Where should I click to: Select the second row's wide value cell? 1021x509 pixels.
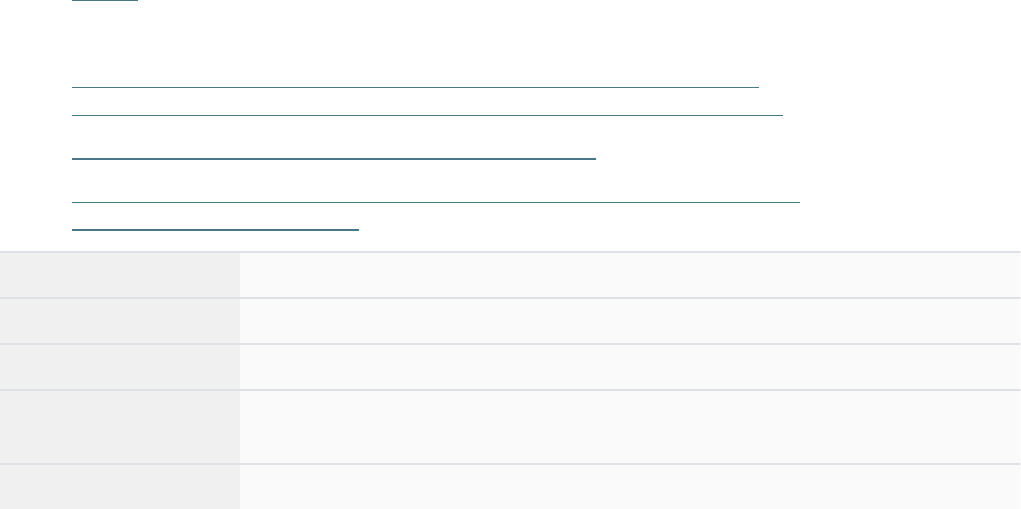[629, 321]
